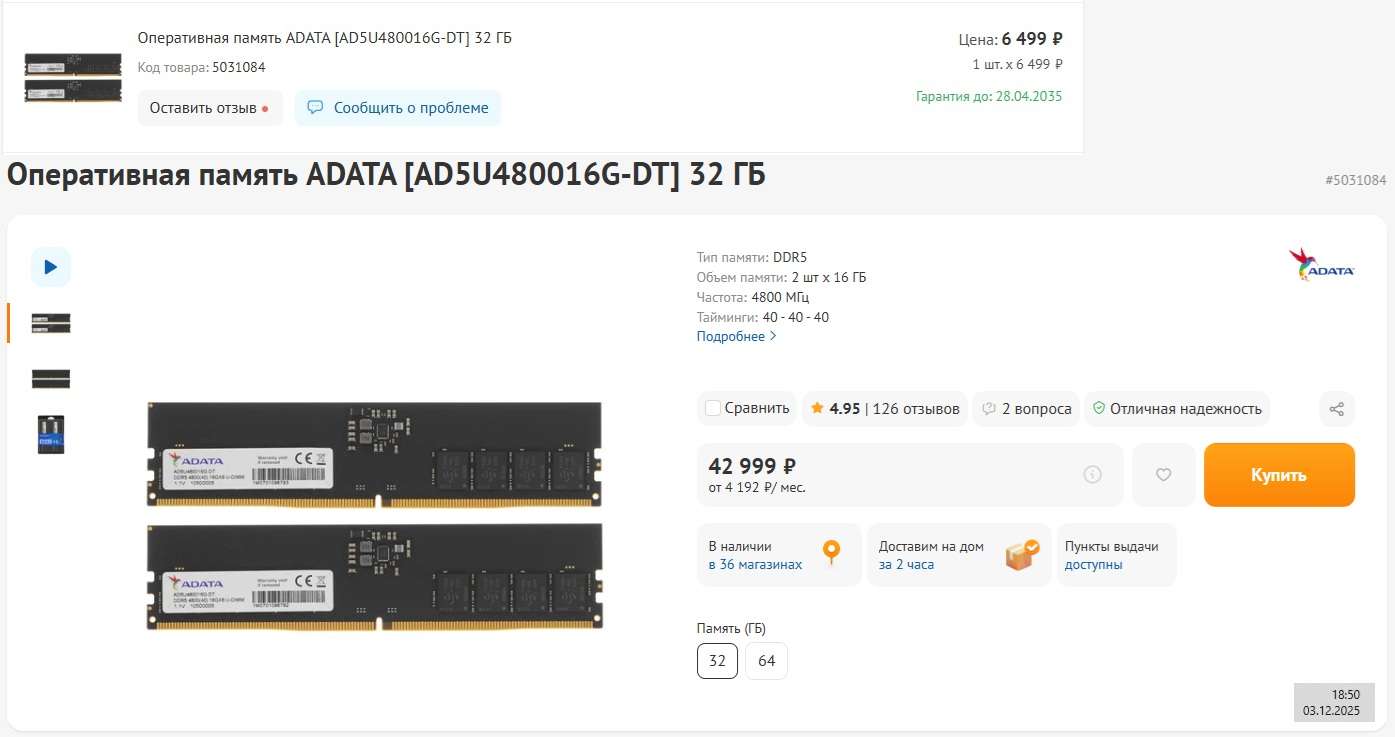Click the share icon
Image resolution: width=1395 pixels, height=737 pixels.
pyautogui.click(x=1337, y=408)
